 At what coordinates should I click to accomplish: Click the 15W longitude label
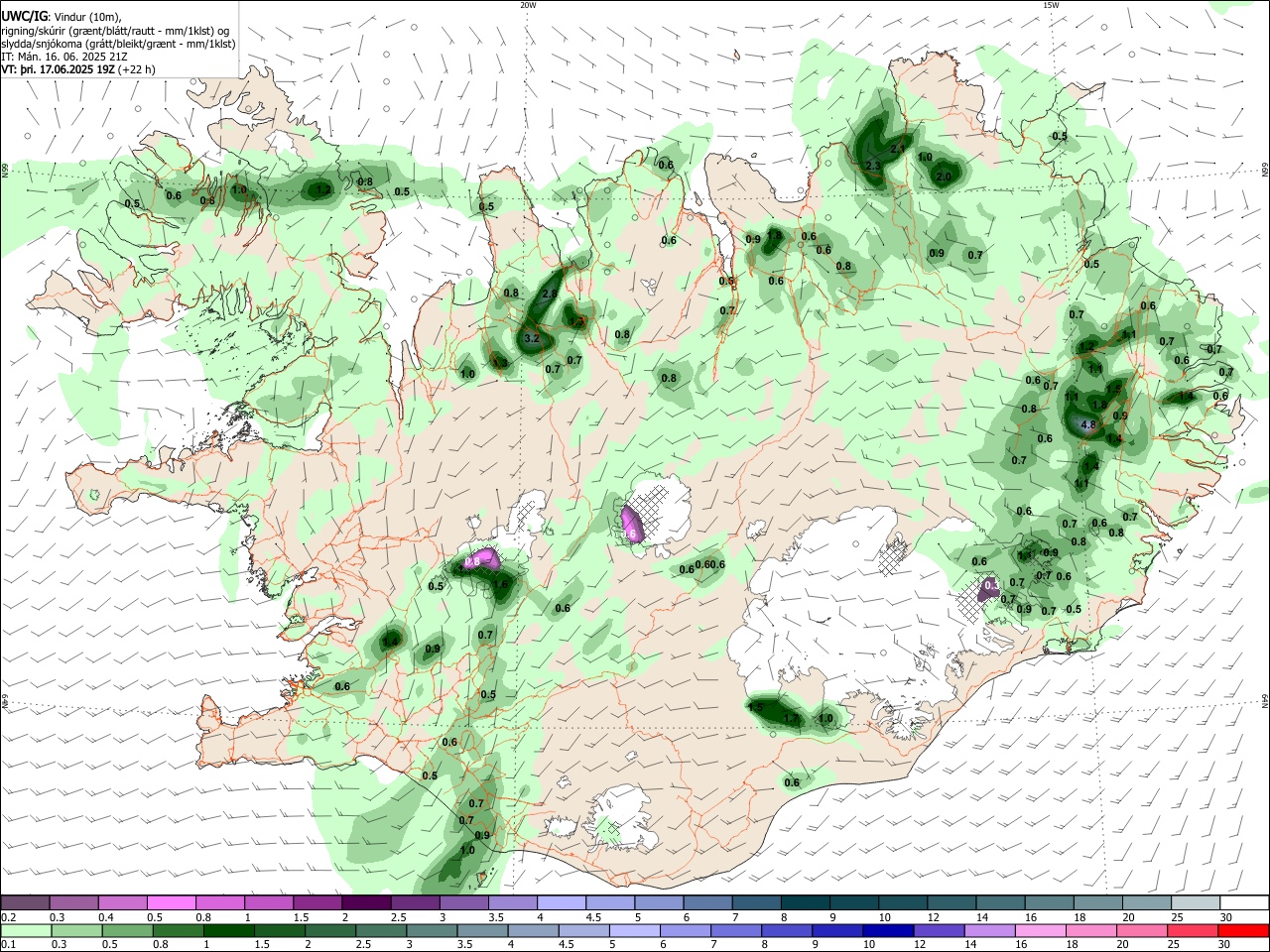1051,5
